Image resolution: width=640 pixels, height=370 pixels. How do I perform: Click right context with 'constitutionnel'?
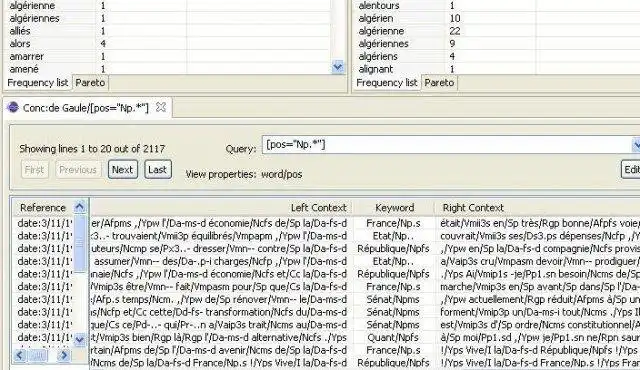(540, 325)
